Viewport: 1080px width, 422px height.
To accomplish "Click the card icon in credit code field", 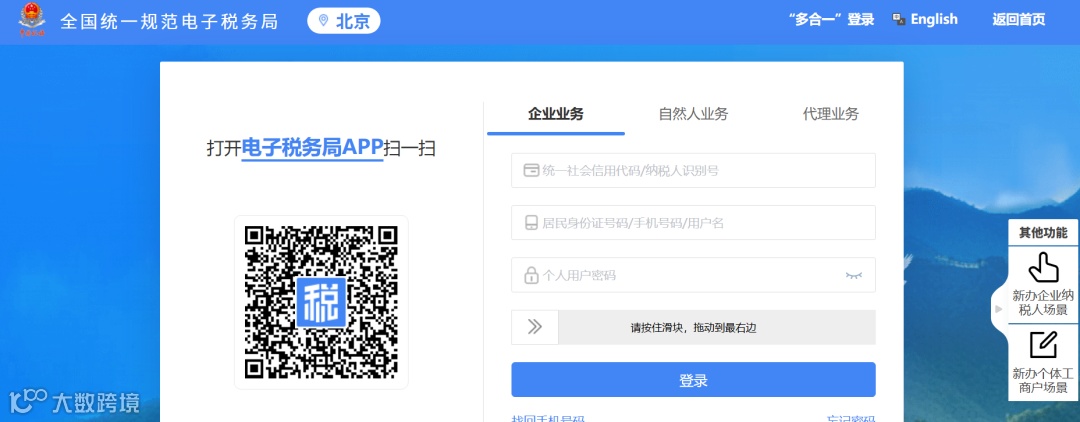I will pyautogui.click(x=531, y=171).
